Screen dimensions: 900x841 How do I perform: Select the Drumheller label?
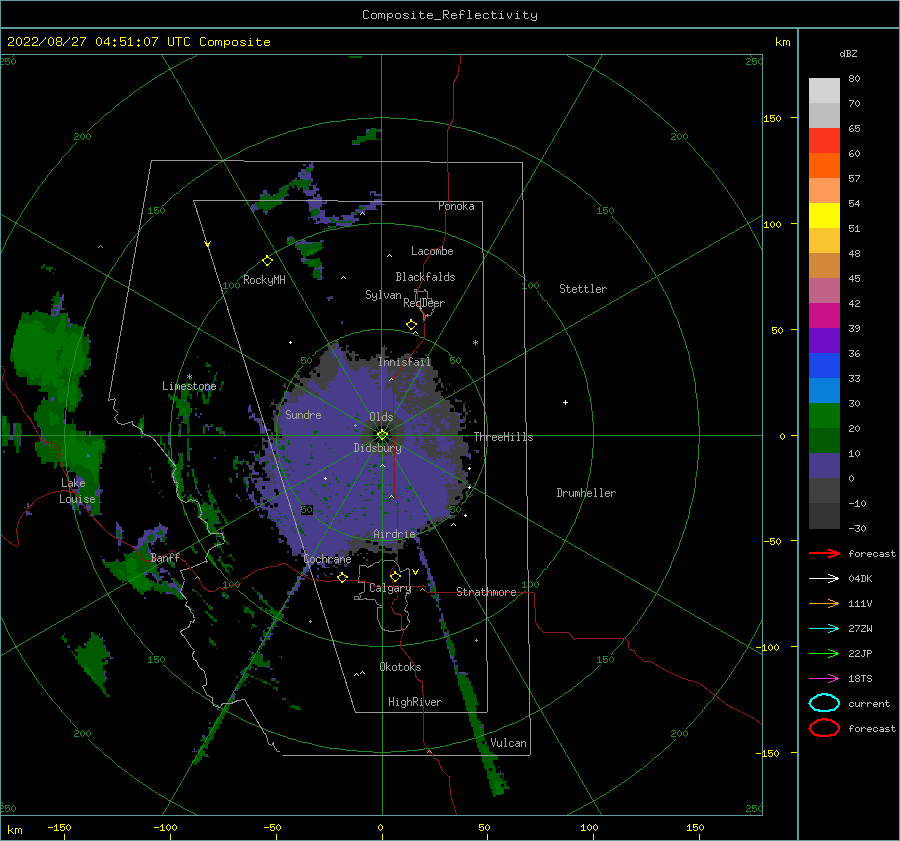point(586,493)
